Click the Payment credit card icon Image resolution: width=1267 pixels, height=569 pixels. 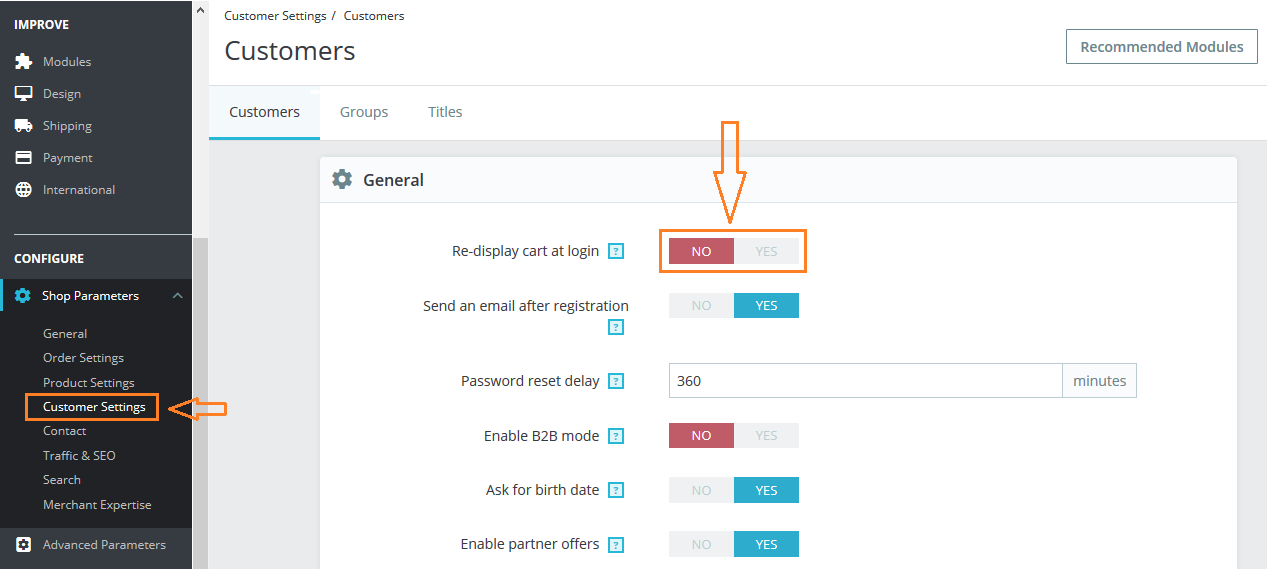click(x=23, y=158)
